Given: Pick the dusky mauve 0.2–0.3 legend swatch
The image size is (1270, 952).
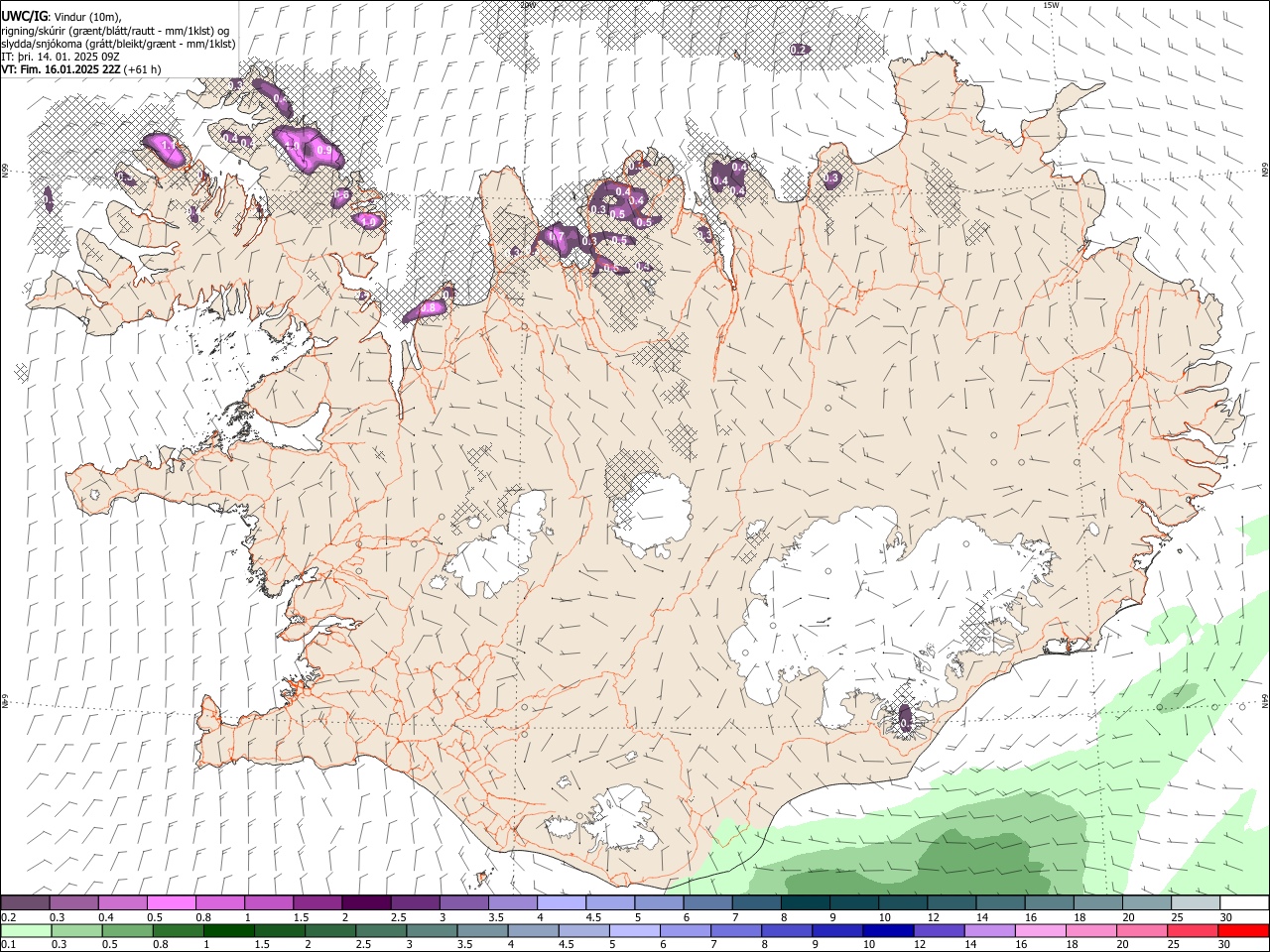Looking at the screenshot, I should click(x=25, y=902).
